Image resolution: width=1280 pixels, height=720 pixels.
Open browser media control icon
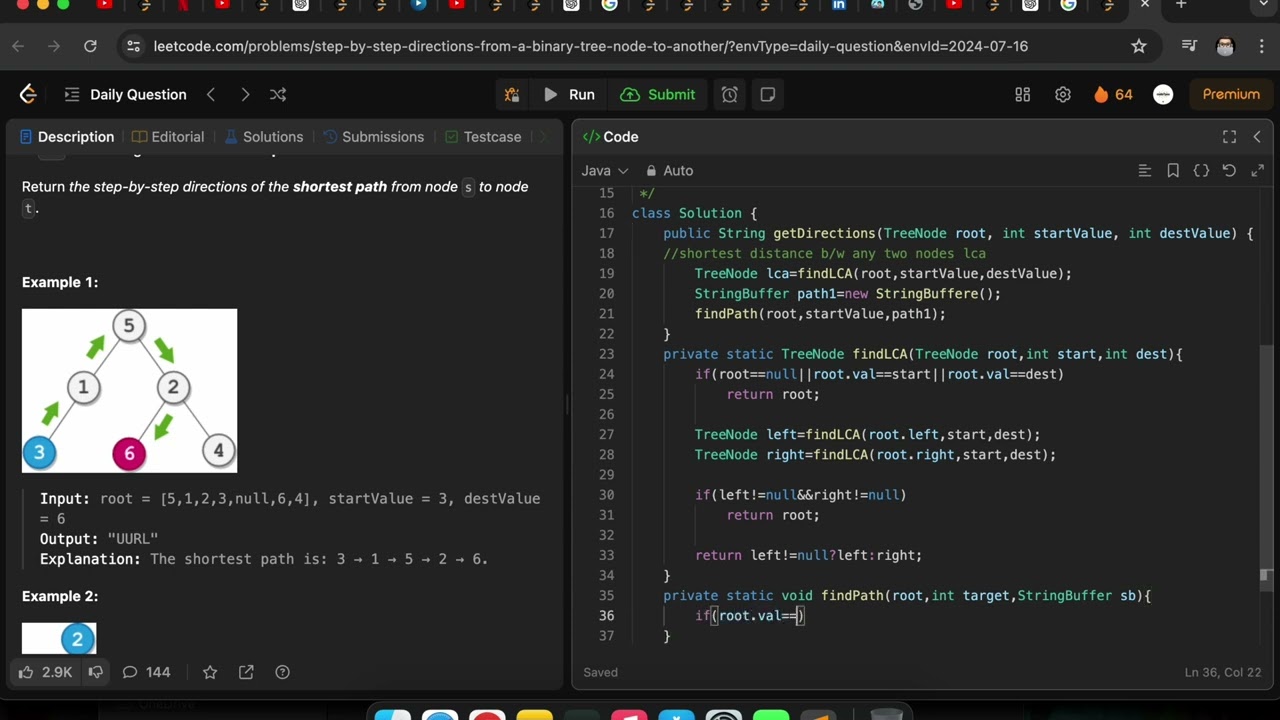[x=1189, y=46]
